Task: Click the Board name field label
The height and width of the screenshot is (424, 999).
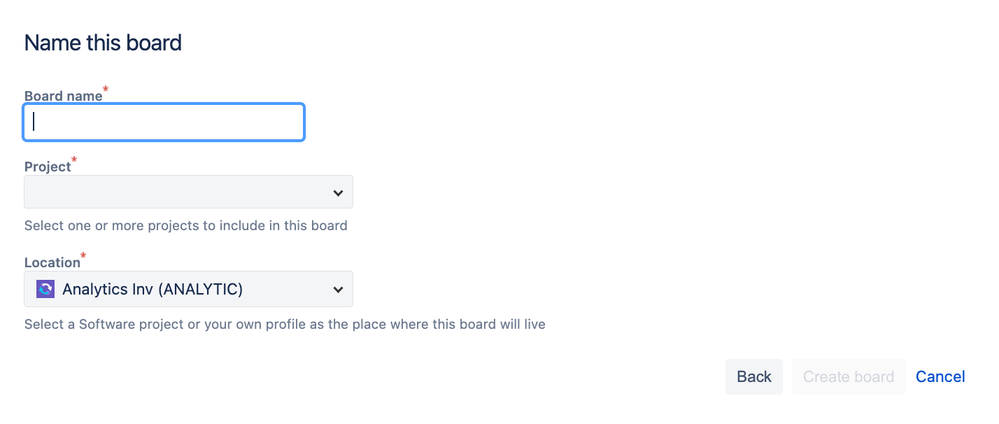Action: [x=63, y=96]
